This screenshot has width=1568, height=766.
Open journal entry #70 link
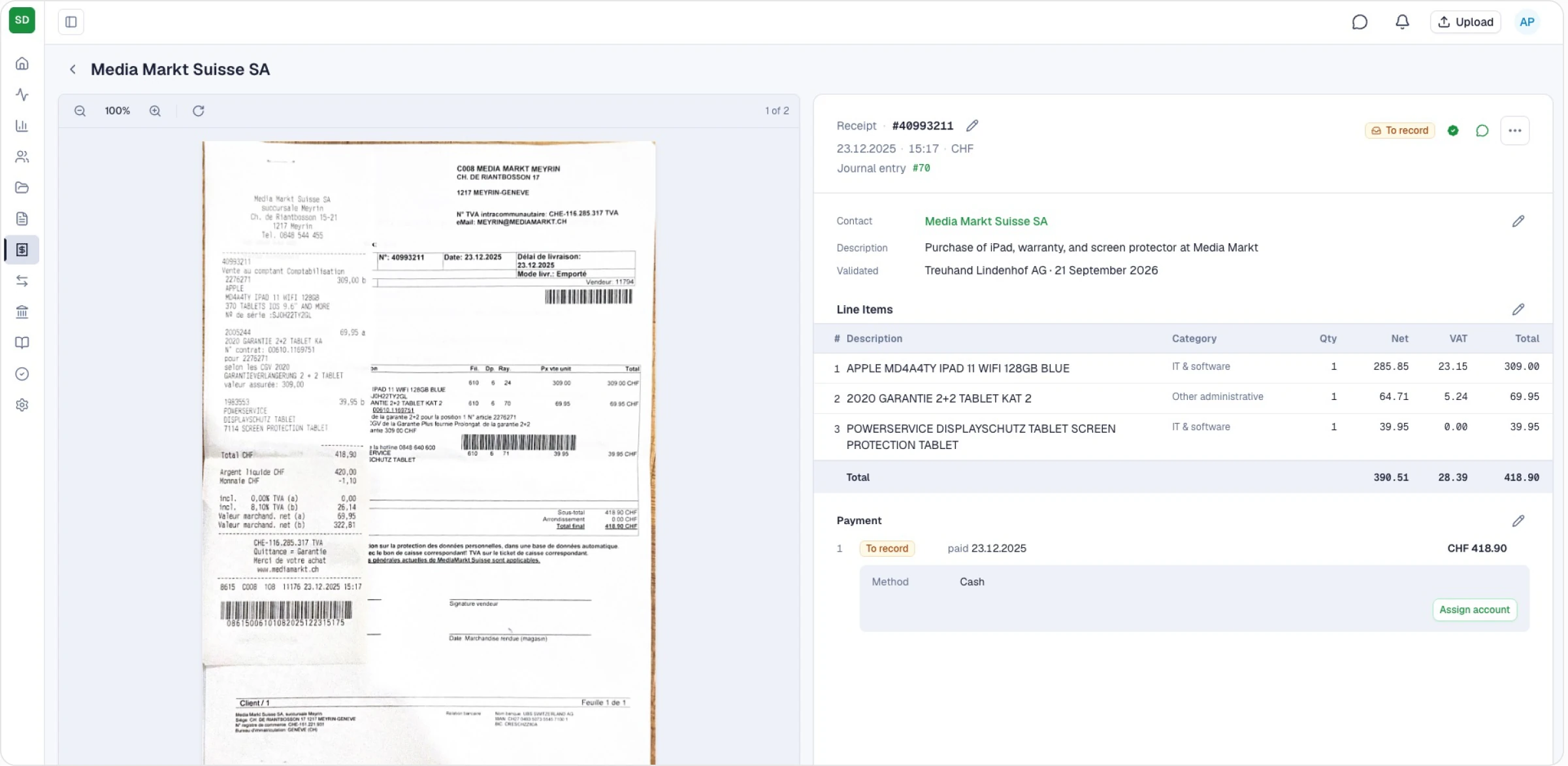tap(921, 168)
